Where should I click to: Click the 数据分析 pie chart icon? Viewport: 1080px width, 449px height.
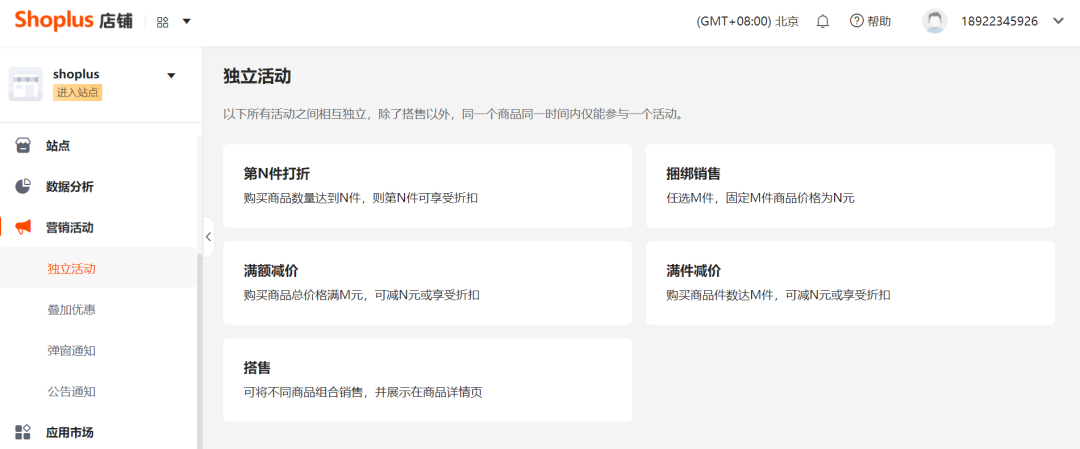(x=23, y=187)
